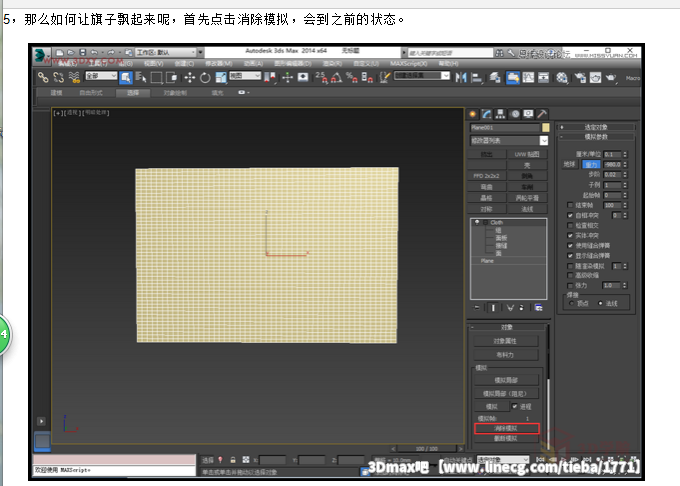680x486 pixels.
Task: Open the Display command panel tab
Action: point(528,114)
